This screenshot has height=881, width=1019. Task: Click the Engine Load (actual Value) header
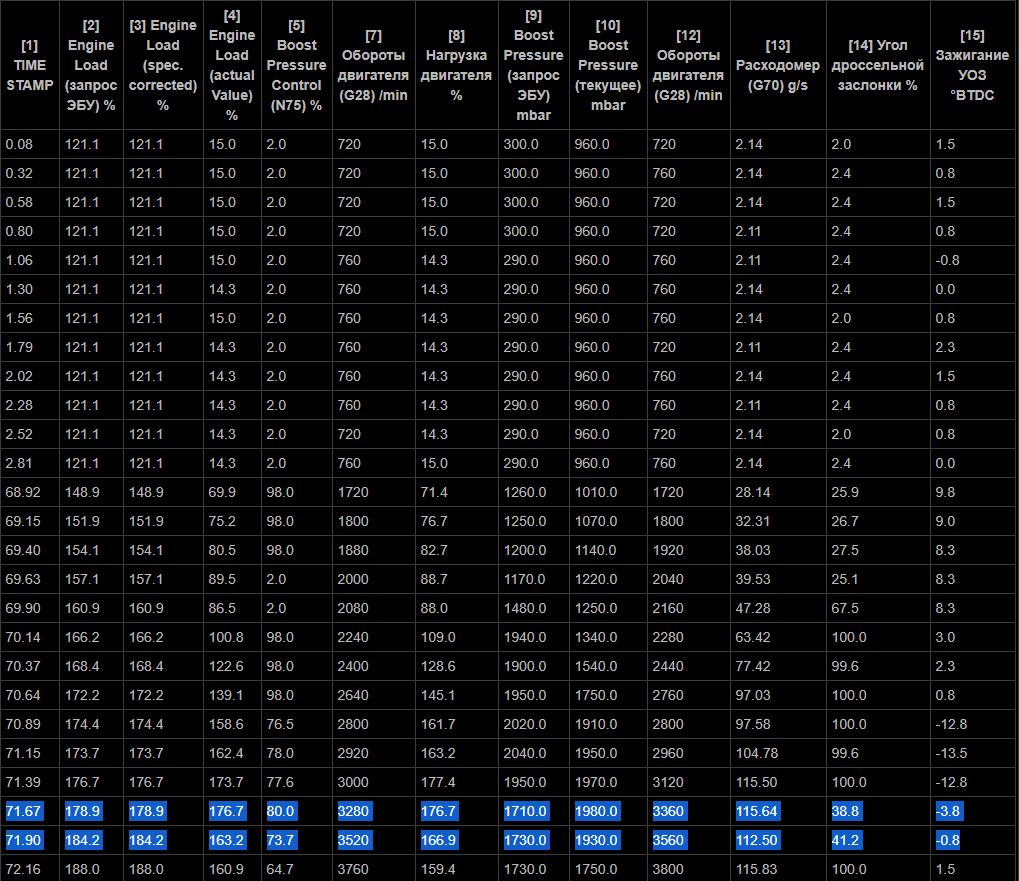(232, 65)
